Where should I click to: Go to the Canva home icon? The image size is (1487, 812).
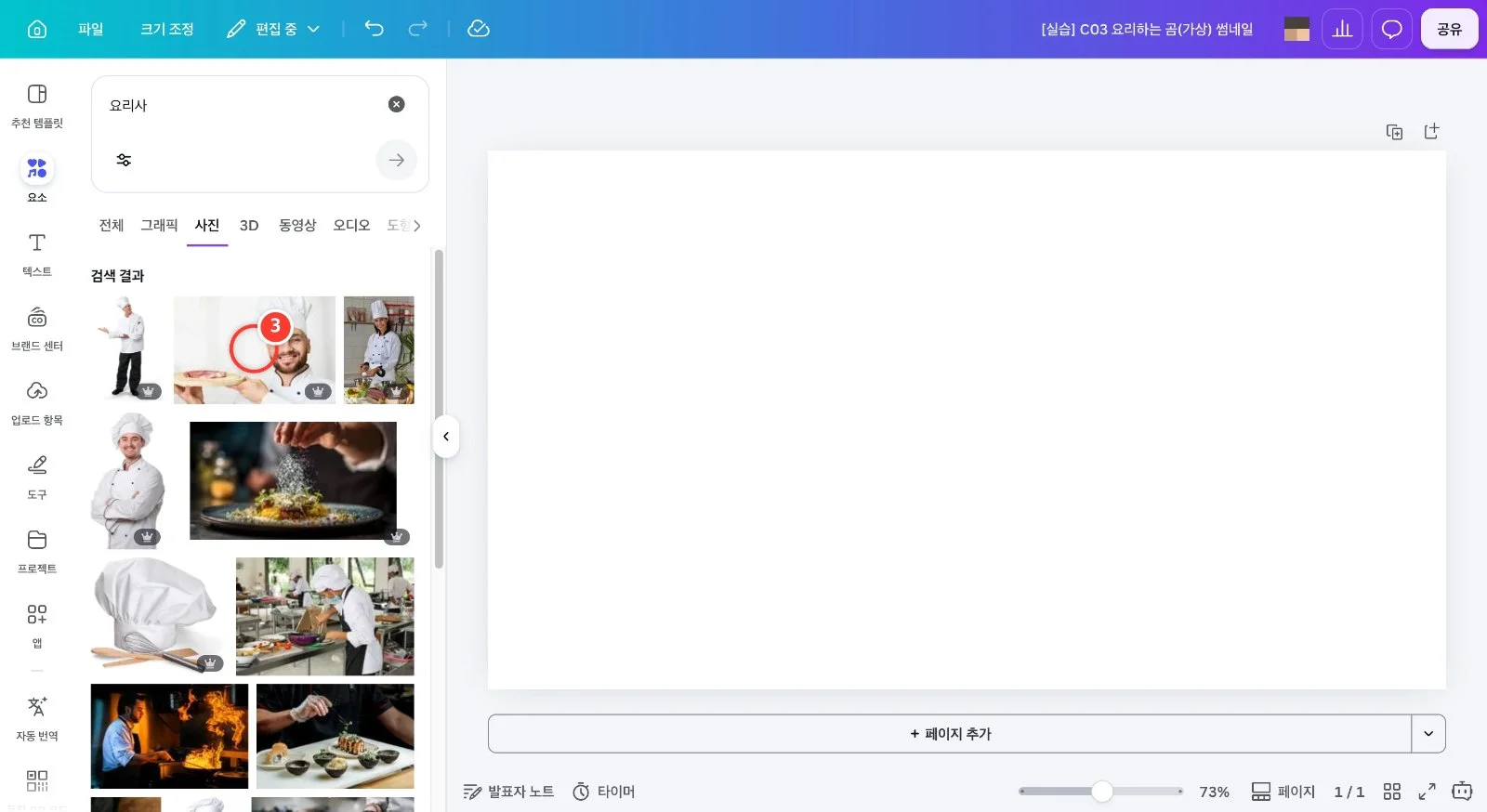click(37, 29)
